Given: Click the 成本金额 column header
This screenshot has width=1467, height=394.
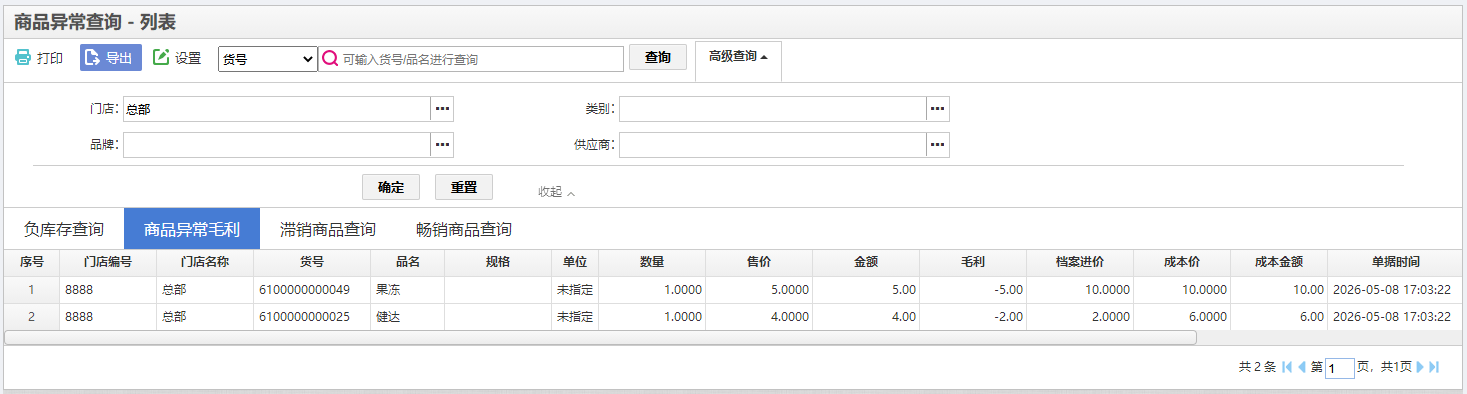Looking at the screenshot, I should click(1279, 262).
